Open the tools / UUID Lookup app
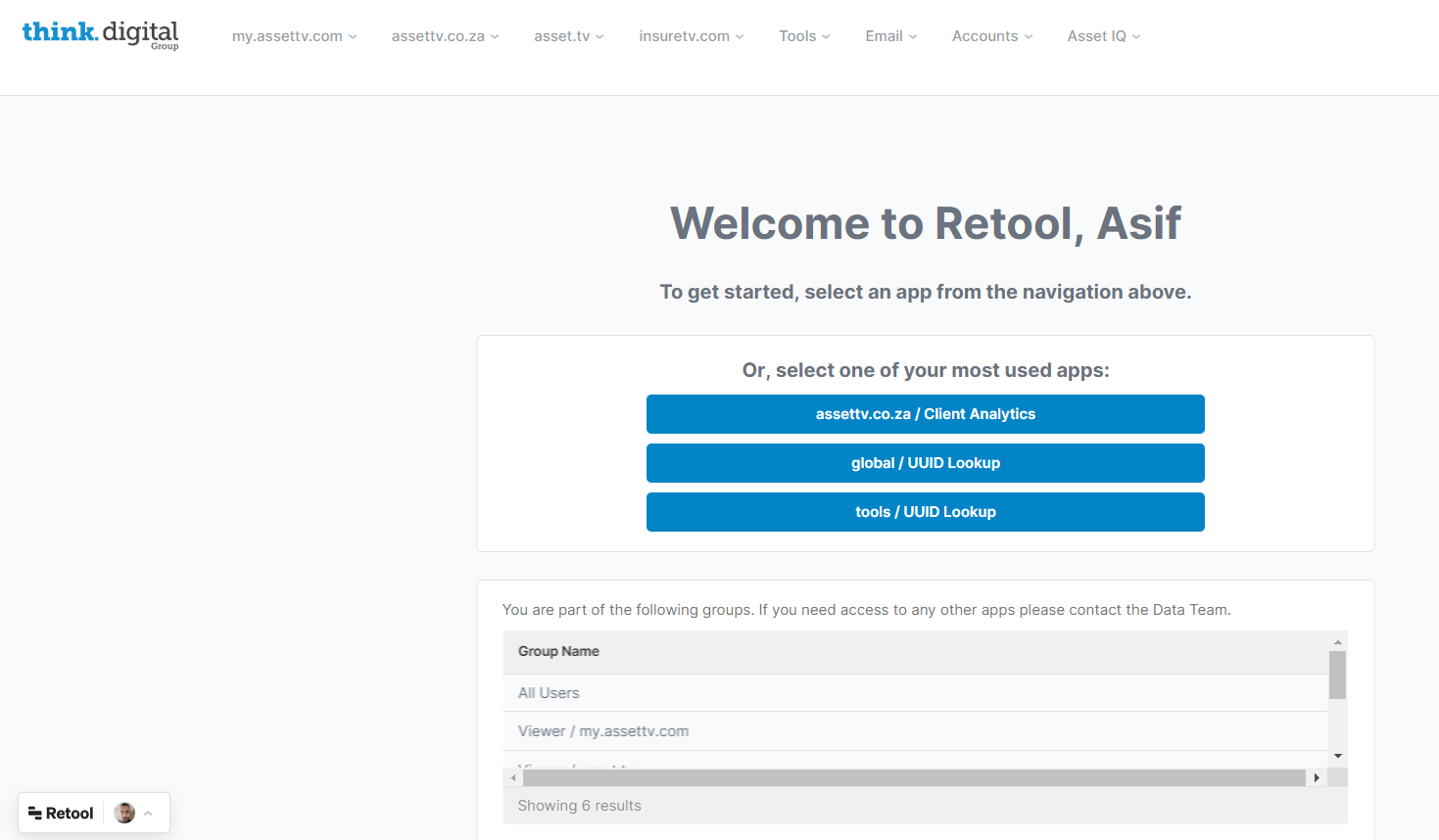This screenshot has width=1439, height=840. pos(925,512)
